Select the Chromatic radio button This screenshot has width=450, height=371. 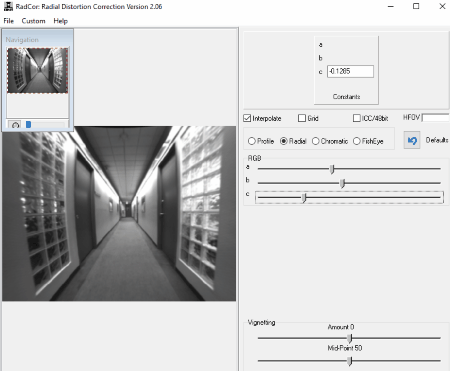(315, 141)
